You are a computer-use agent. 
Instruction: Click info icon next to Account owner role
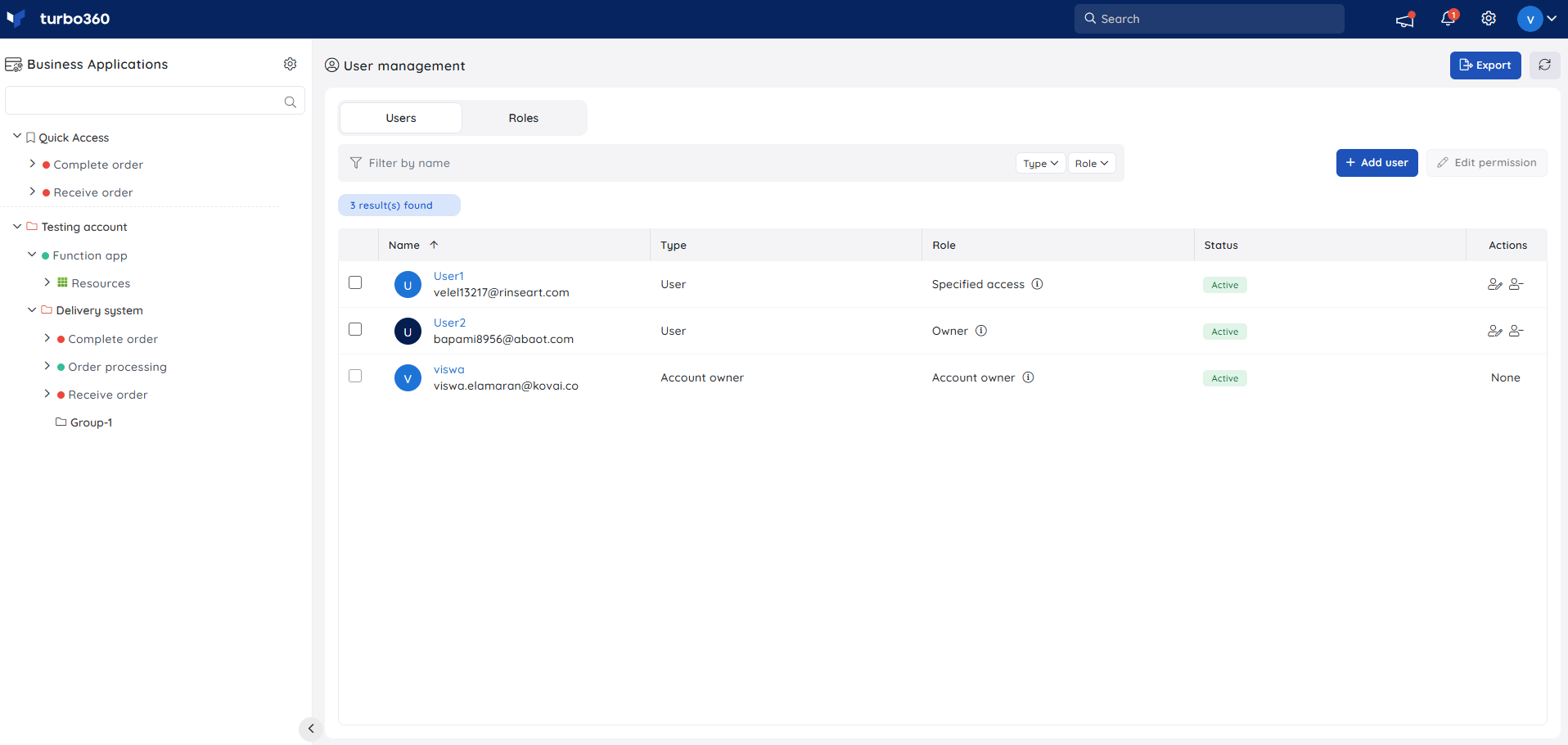[x=1029, y=377]
